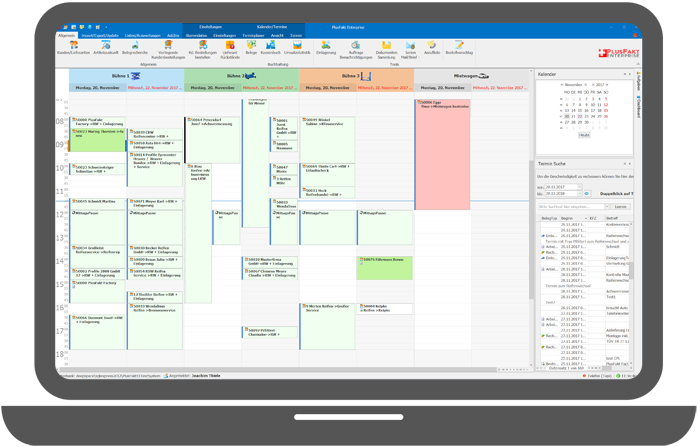The height and width of the screenshot is (447, 700).
Task: Click the Bühne 3 lift icon
Action: pyautogui.click(x=366, y=76)
